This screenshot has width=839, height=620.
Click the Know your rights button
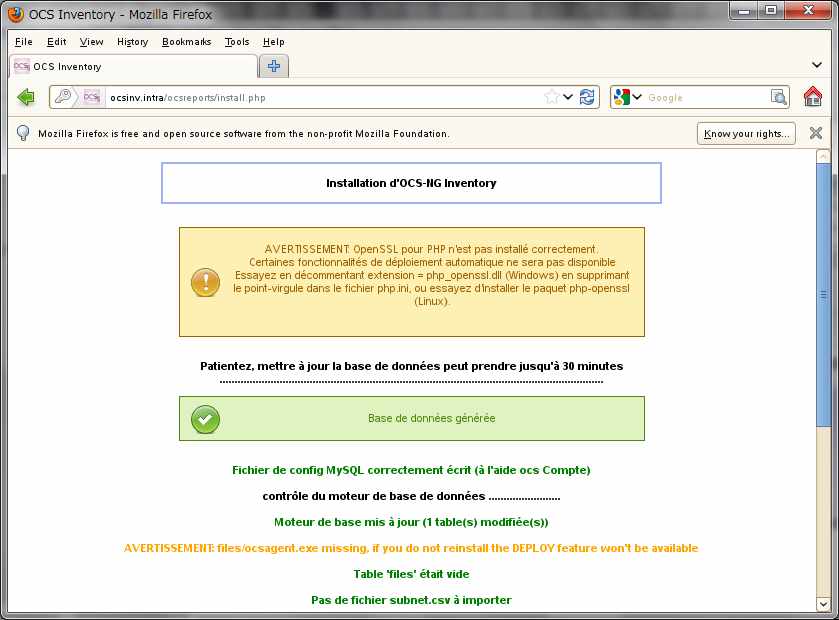(x=746, y=133)
